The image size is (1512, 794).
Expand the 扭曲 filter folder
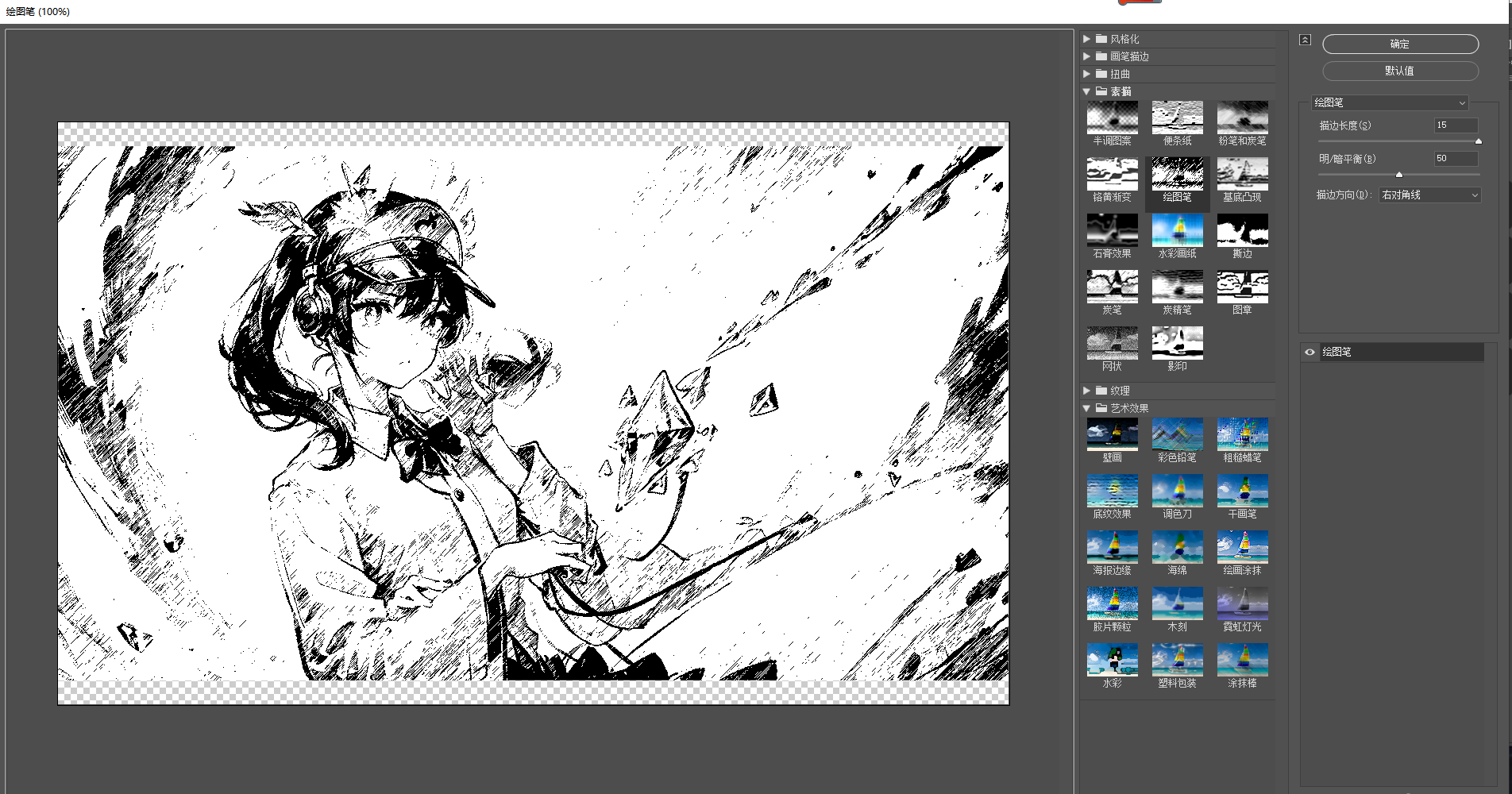point(1086,74)
